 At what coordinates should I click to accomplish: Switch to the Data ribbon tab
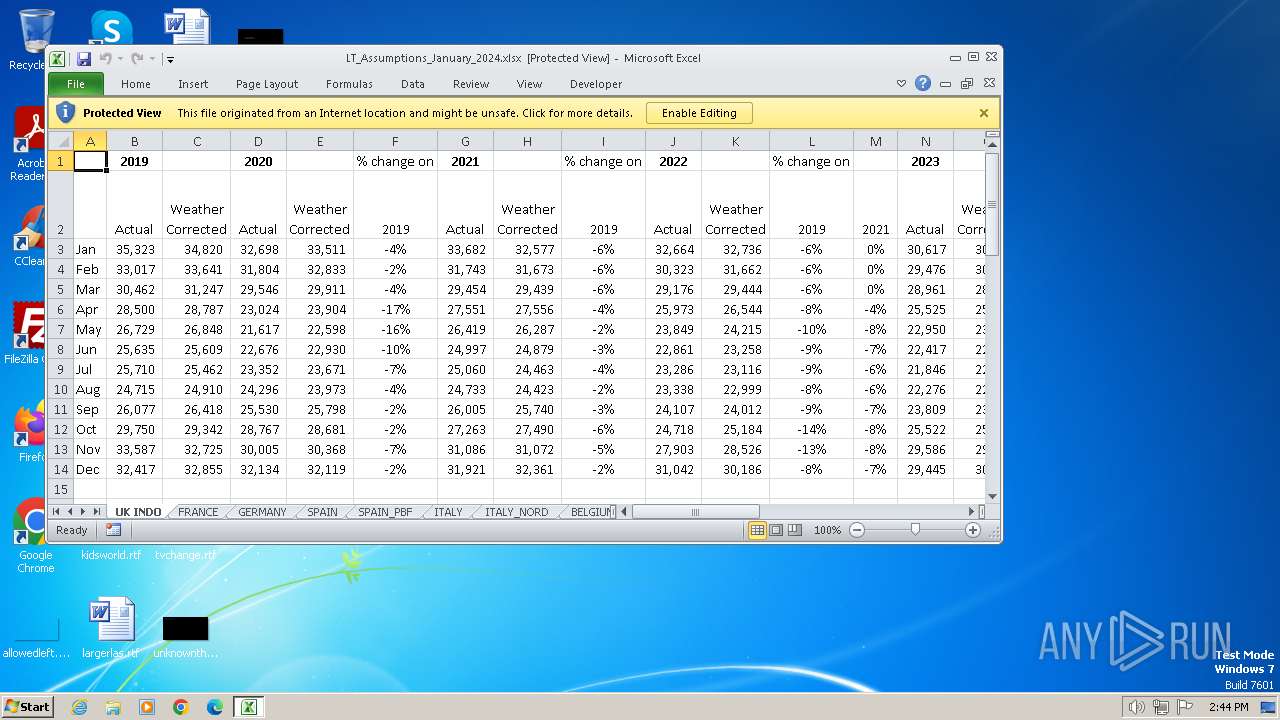point(413,84)
